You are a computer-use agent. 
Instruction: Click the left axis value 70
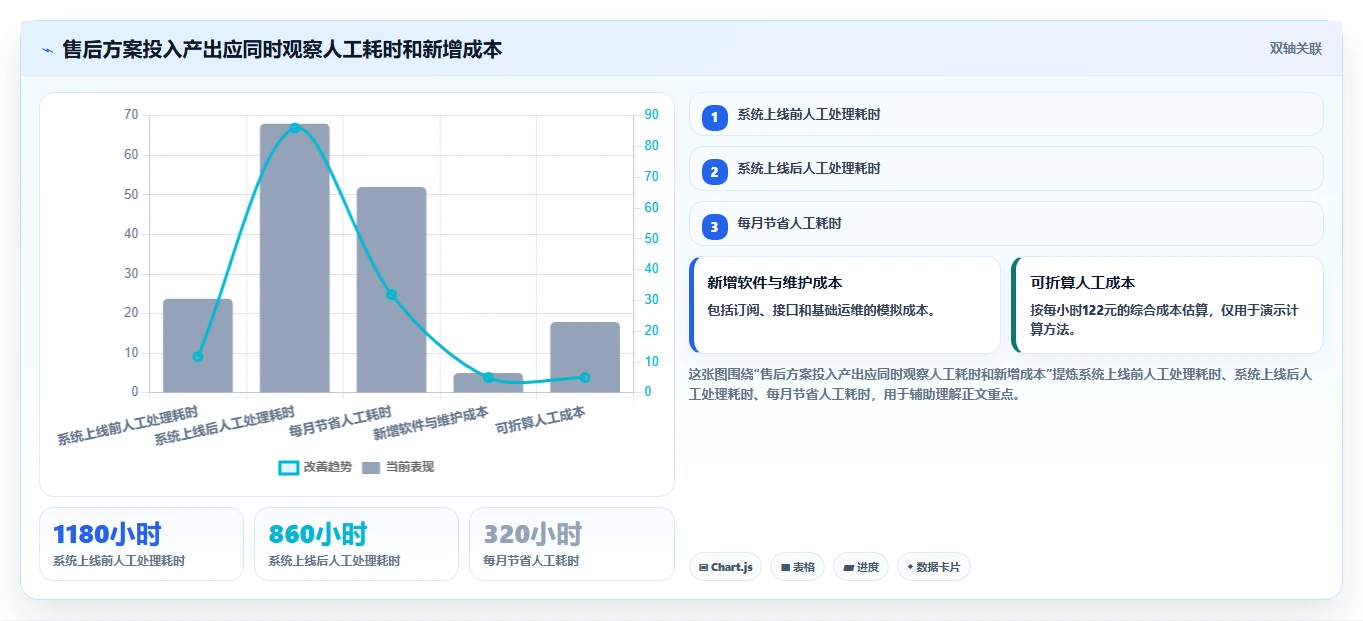pos(131,115)
